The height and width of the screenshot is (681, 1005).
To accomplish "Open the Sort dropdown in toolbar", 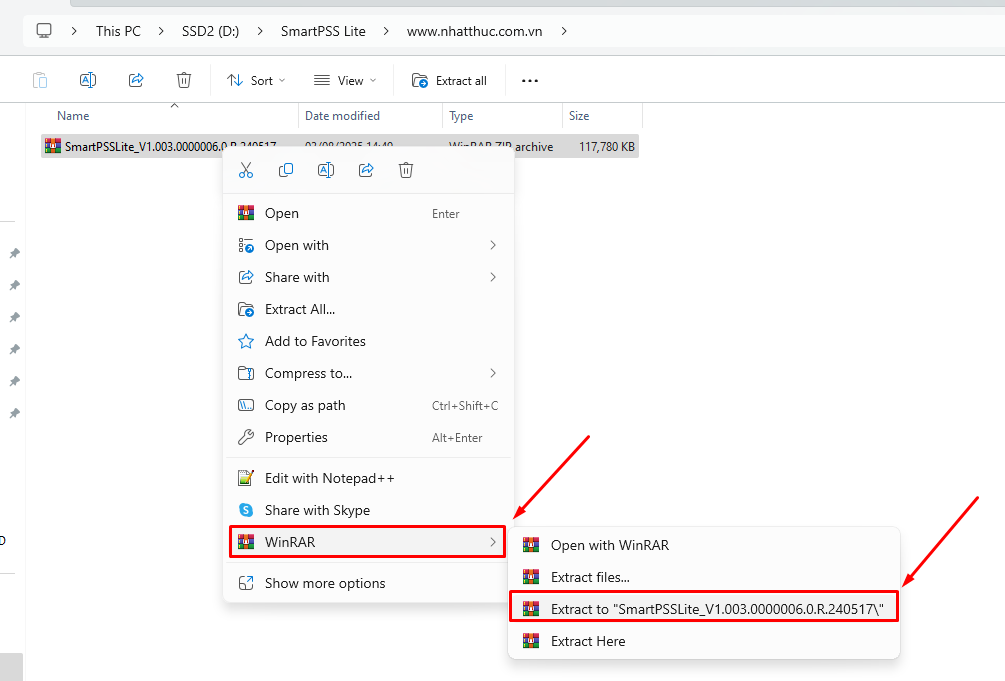I will click(256, 80).
